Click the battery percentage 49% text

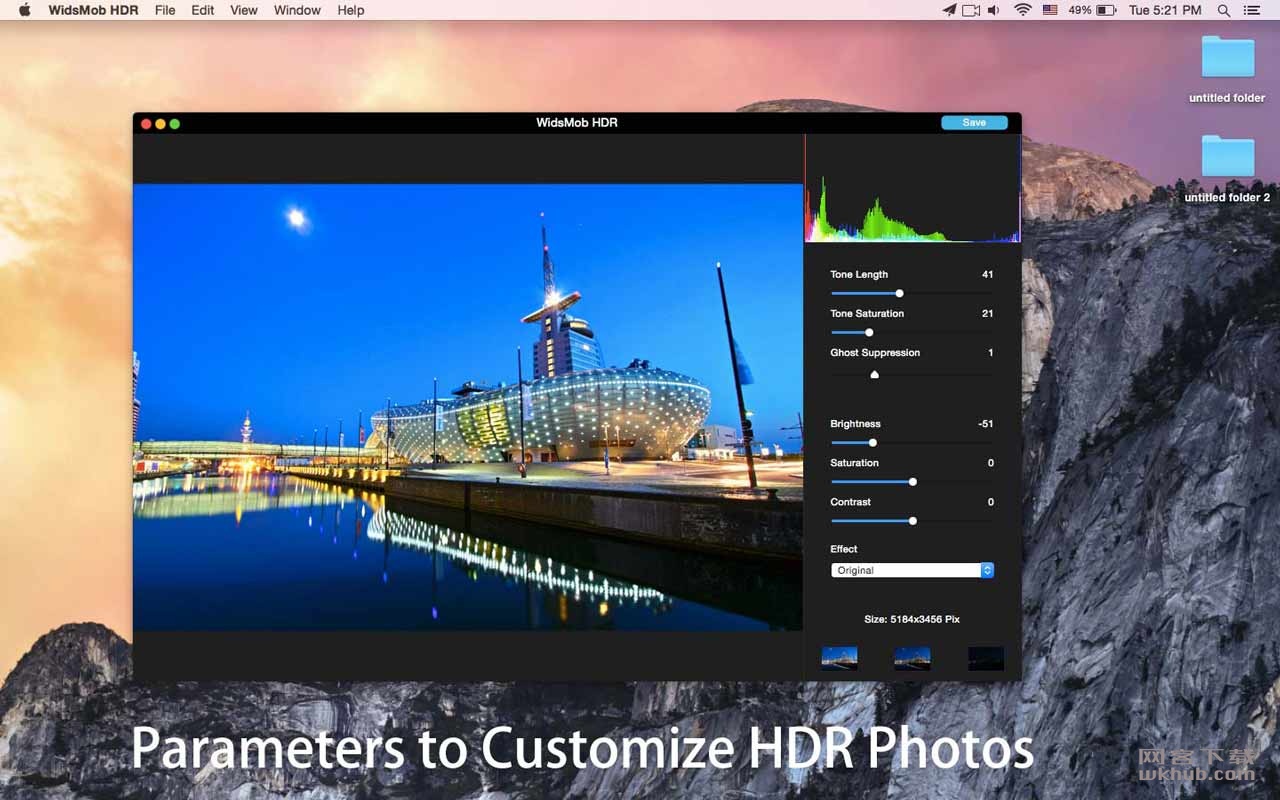(x=1080, y=10)
